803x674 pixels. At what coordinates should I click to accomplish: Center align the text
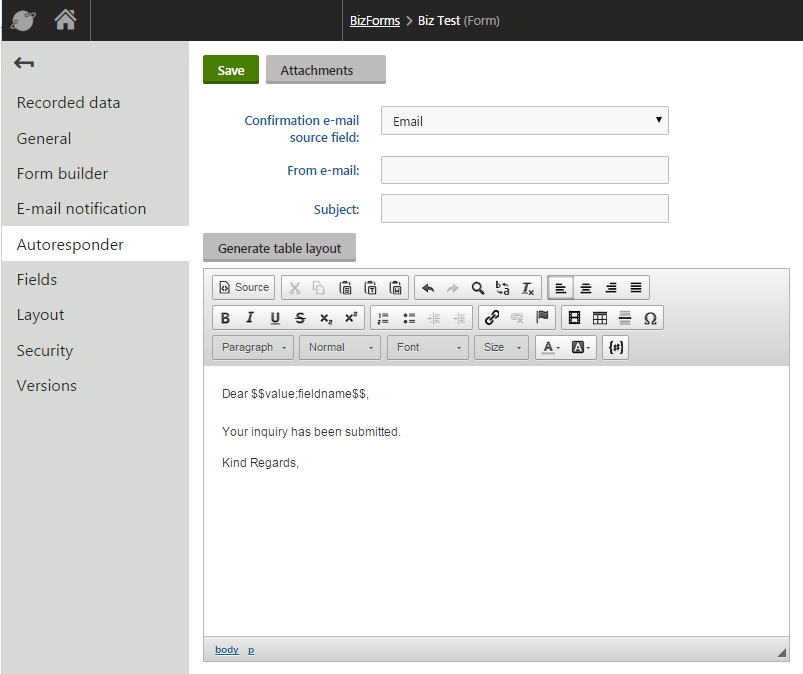tap(586, 288)
